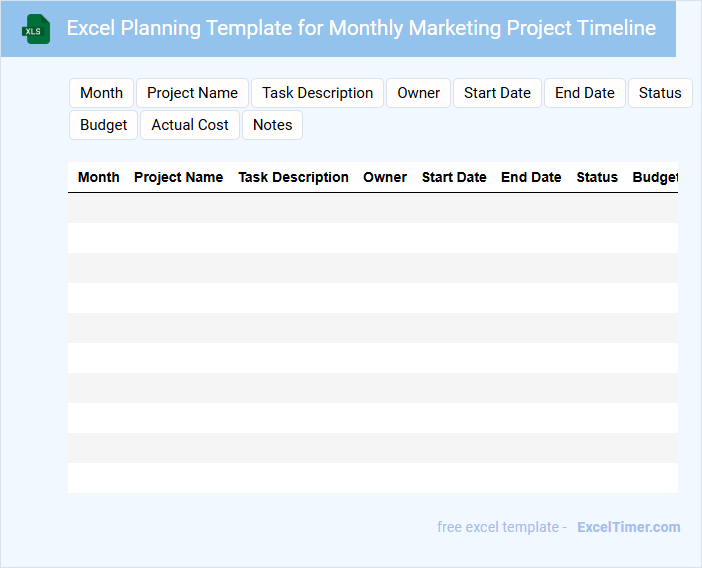Click the Project Name column header
The width and height of the screenshot is (702, 568).
coord(178,177)
